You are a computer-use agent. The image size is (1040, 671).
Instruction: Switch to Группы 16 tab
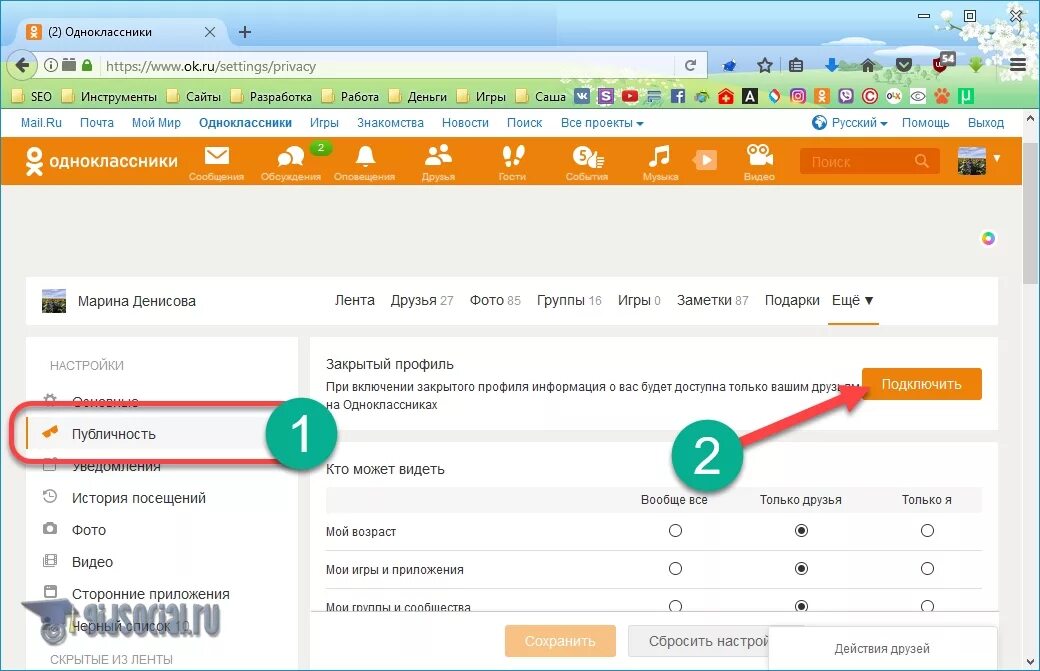click(x=569, y=300)
